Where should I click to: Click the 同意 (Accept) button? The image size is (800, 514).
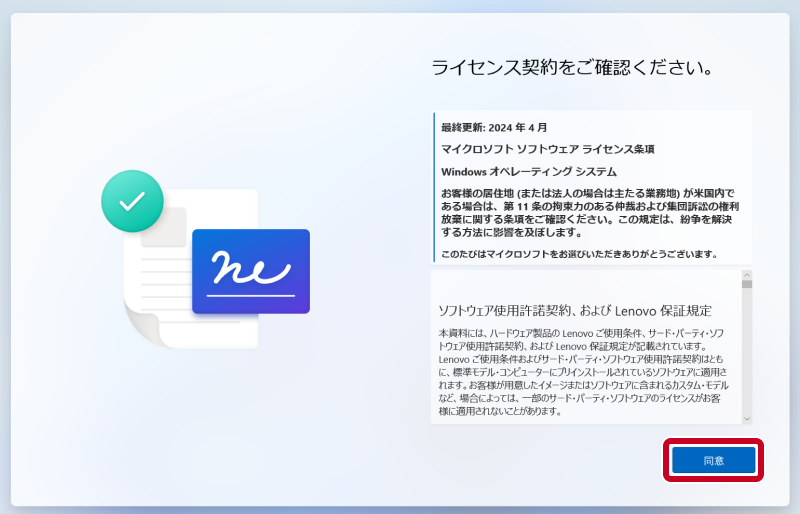coord(713,460)
